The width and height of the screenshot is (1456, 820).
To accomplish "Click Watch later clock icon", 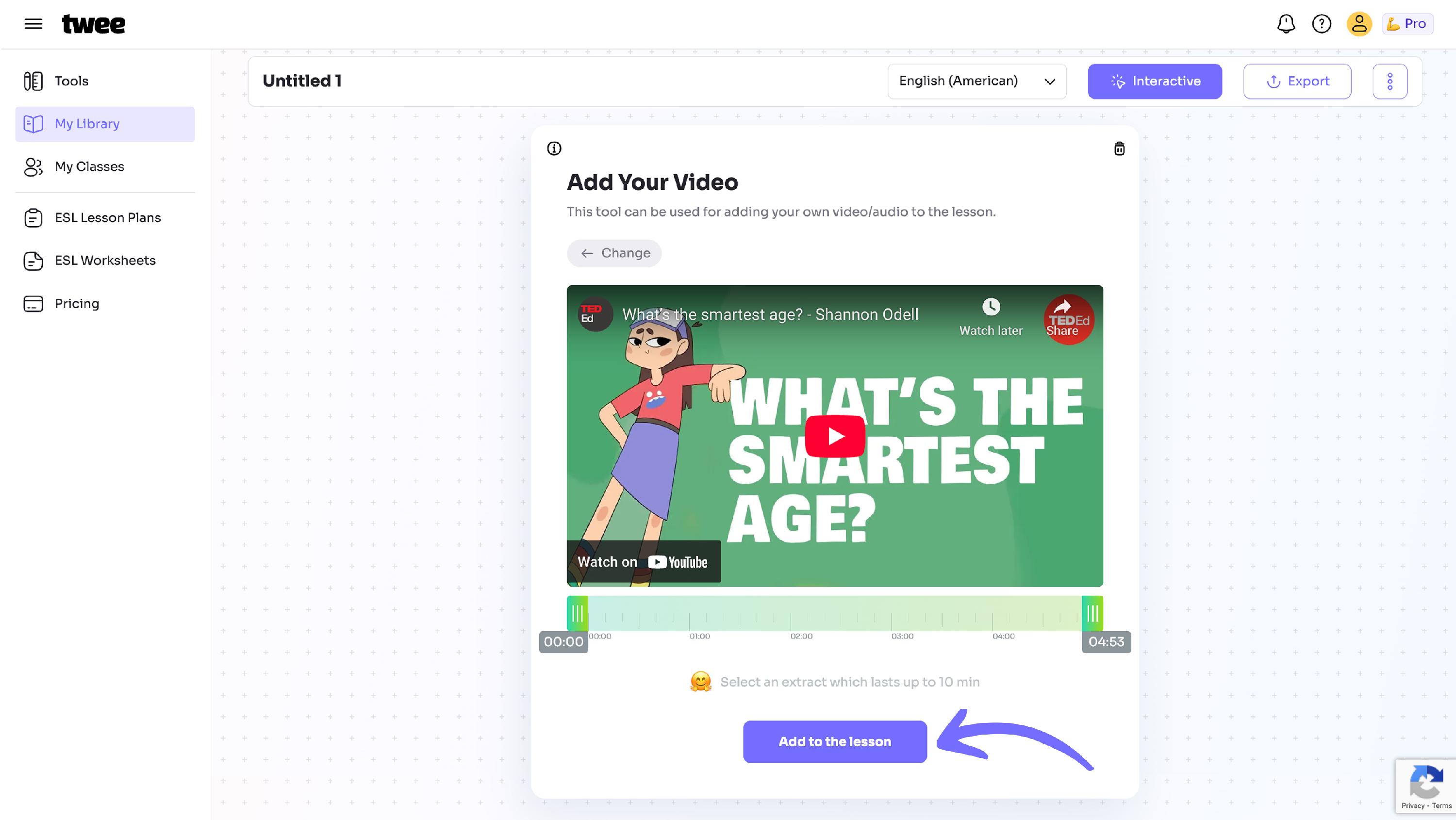I will point(991,307).
